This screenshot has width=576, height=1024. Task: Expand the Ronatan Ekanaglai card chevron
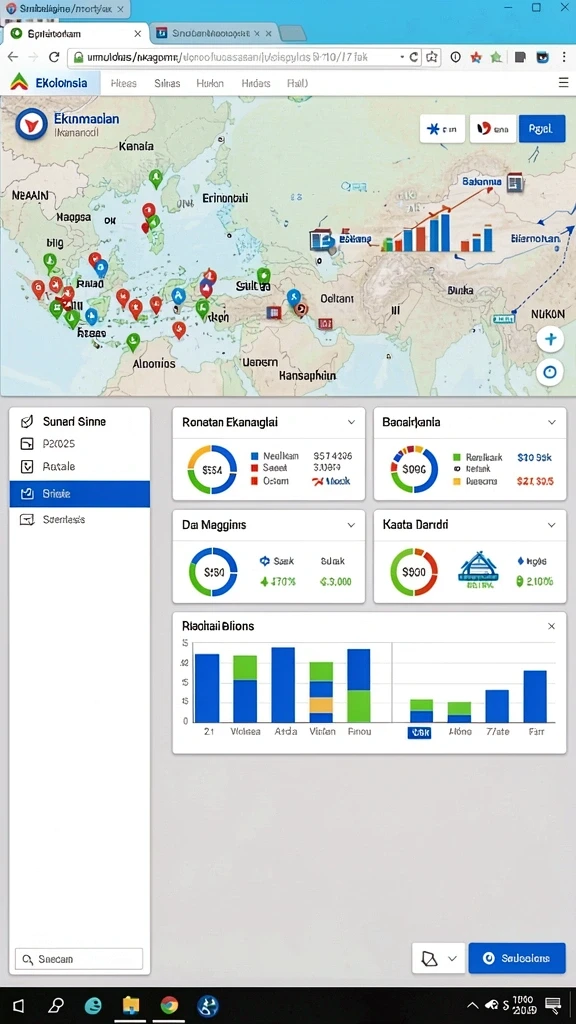pyautogui.click(x=351, y=423)
